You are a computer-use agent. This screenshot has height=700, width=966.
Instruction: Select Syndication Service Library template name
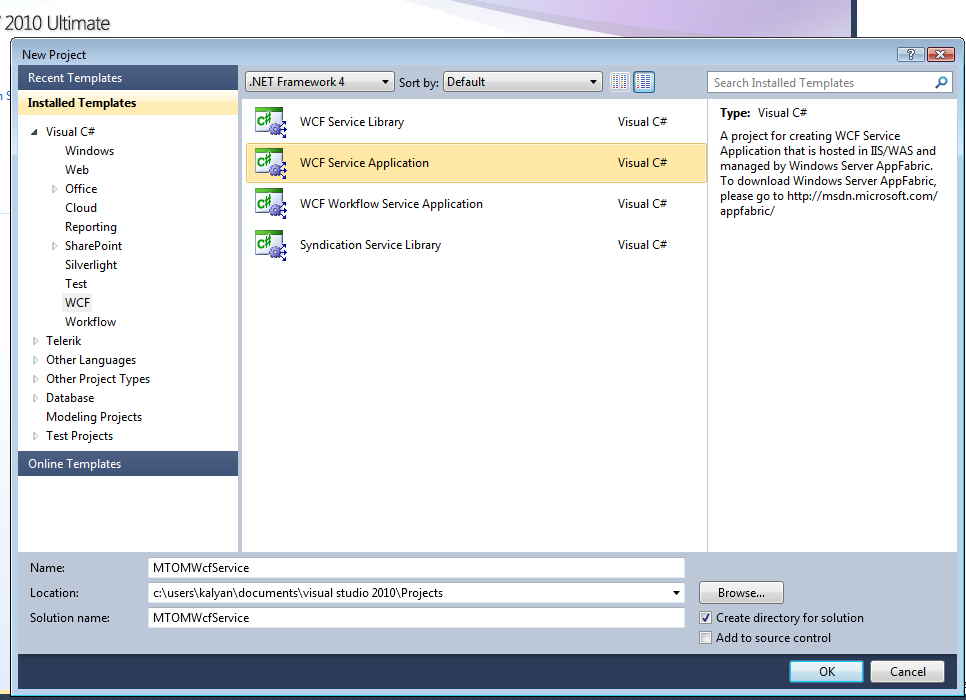click(370, 245)
